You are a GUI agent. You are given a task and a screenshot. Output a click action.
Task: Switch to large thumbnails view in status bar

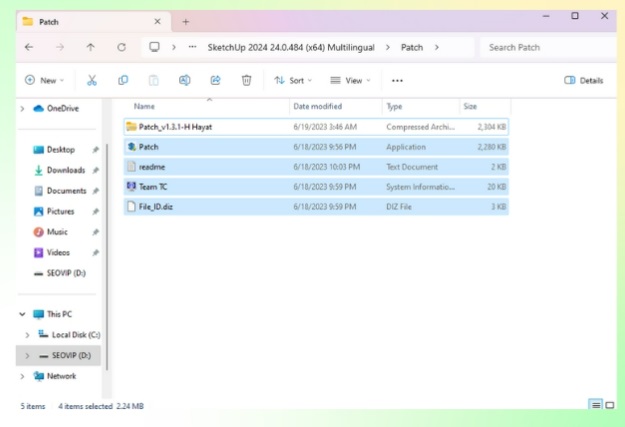[x=608, y=405]
